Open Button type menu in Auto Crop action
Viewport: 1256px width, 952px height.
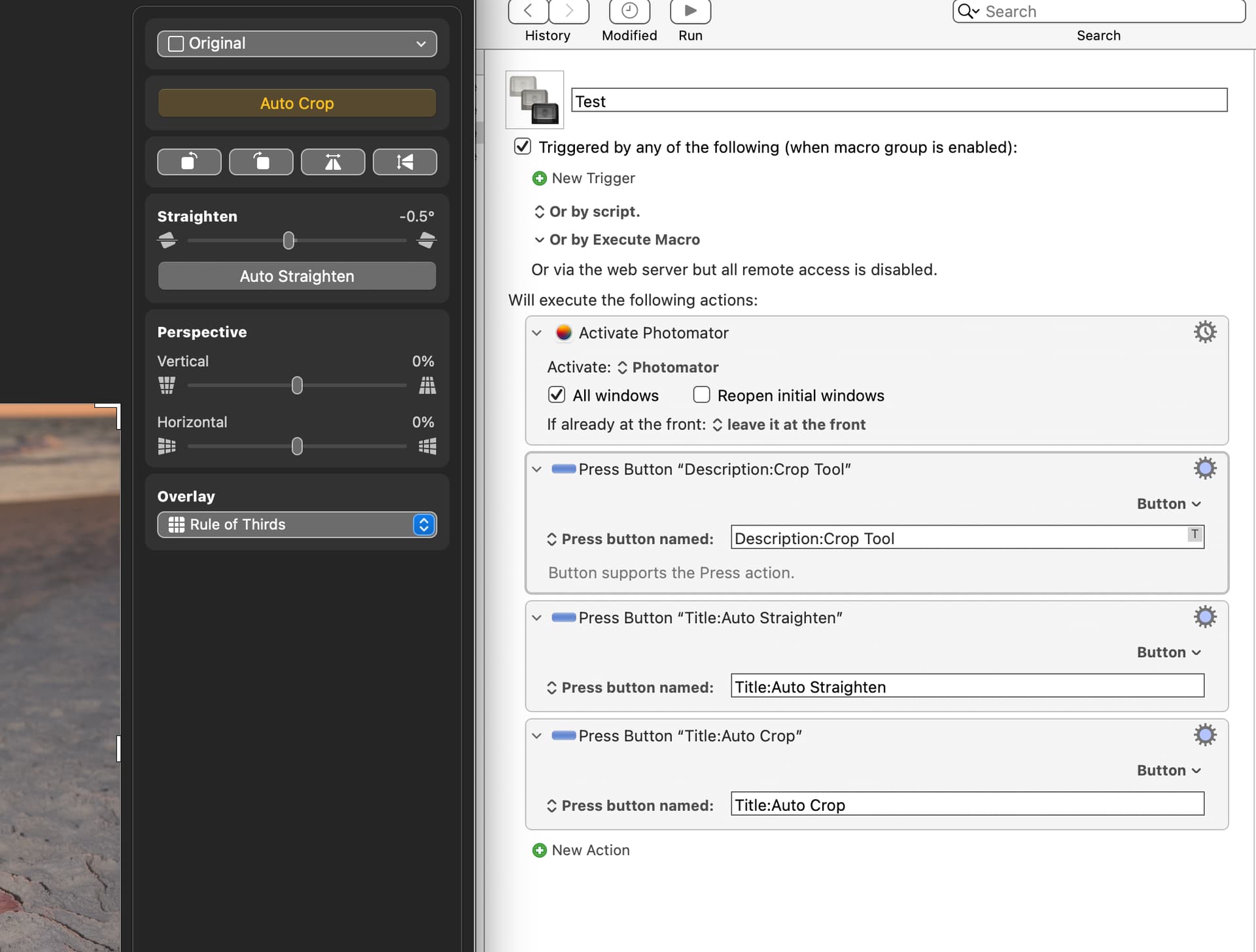1169,770
